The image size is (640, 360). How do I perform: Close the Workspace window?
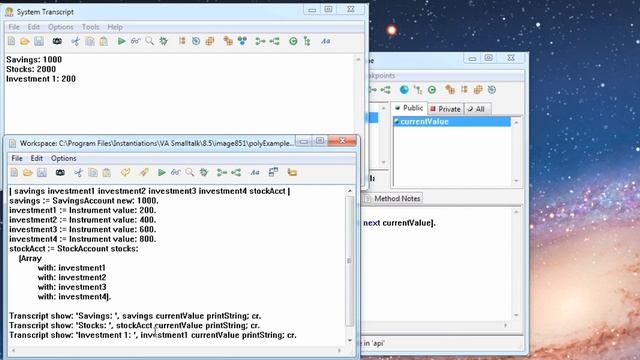342,141
